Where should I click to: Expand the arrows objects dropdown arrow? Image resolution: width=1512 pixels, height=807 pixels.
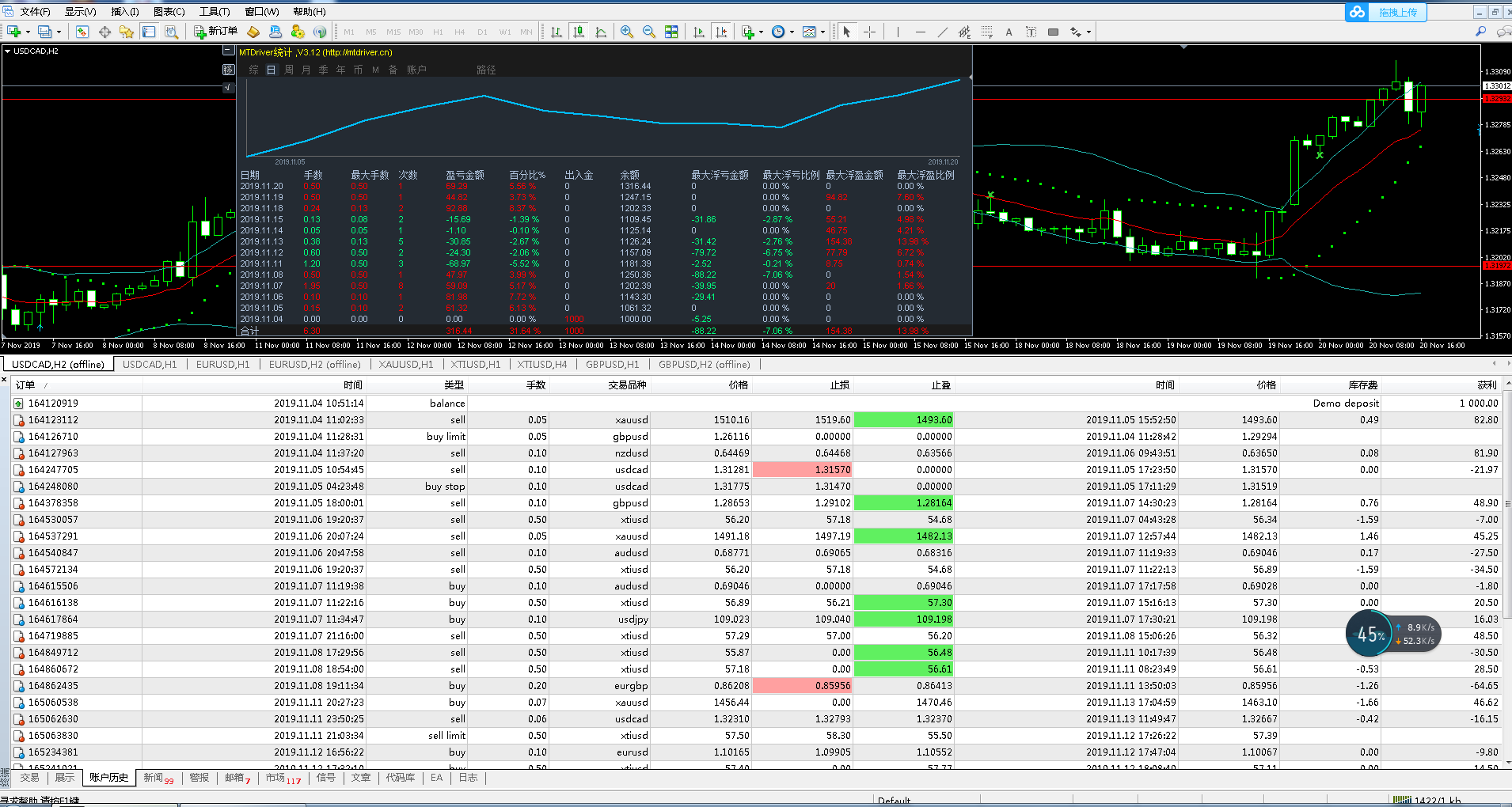(x=1088, y=32)
